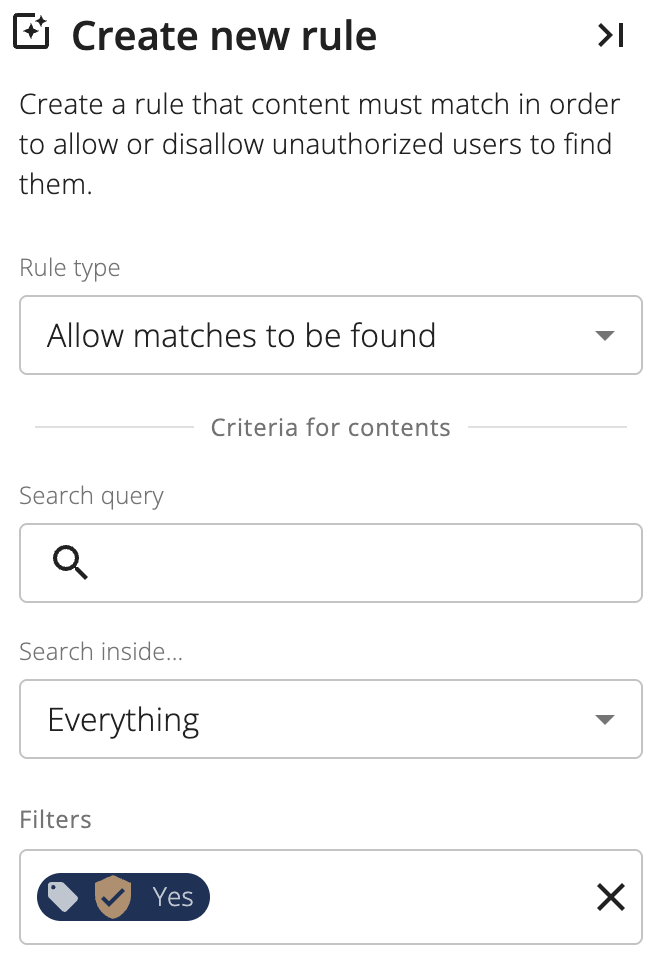Clear filters with the X icon
662x966 pixels.
coord(610,897)
